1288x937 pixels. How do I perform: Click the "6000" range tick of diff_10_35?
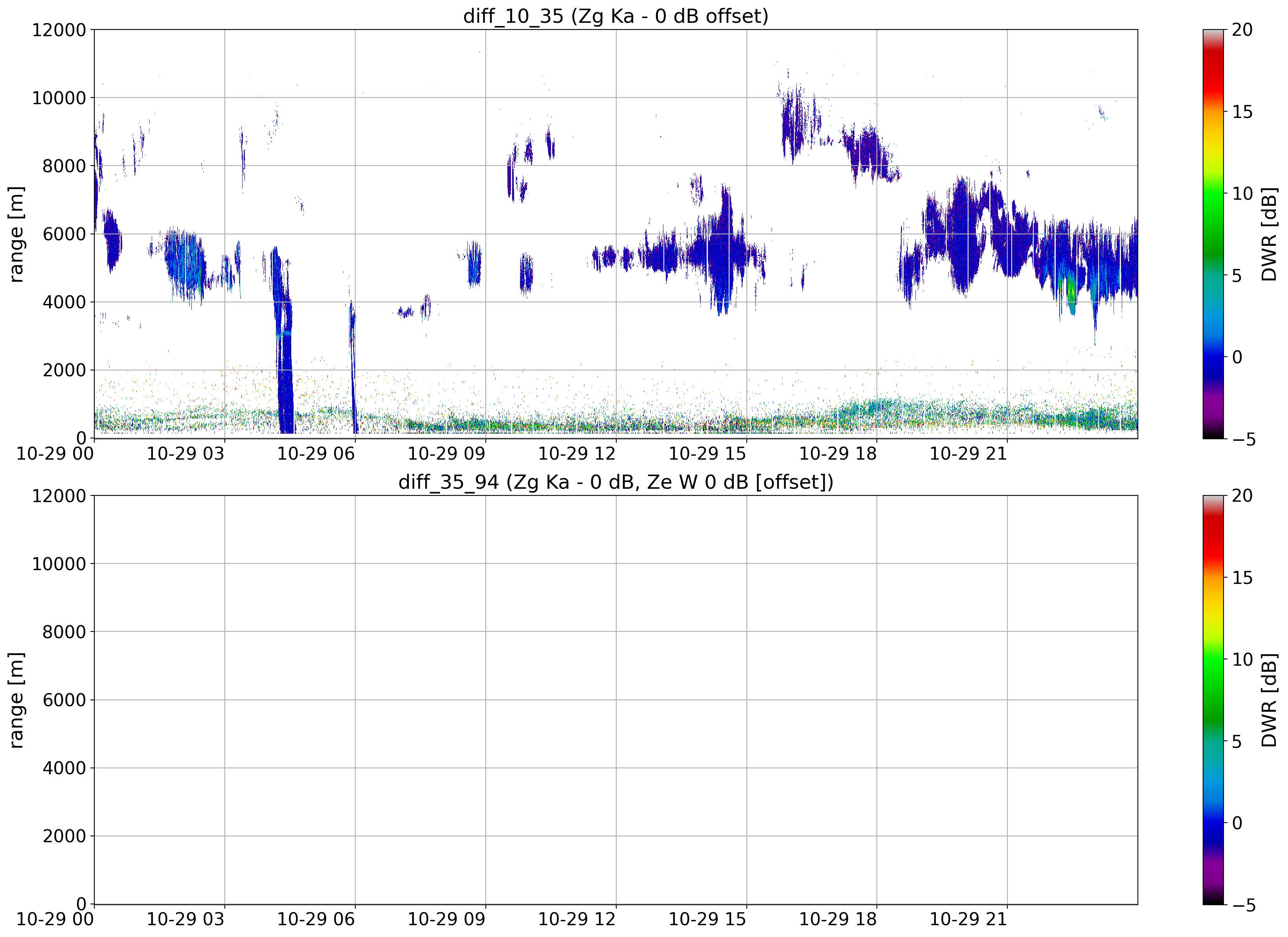pos(64,234)
